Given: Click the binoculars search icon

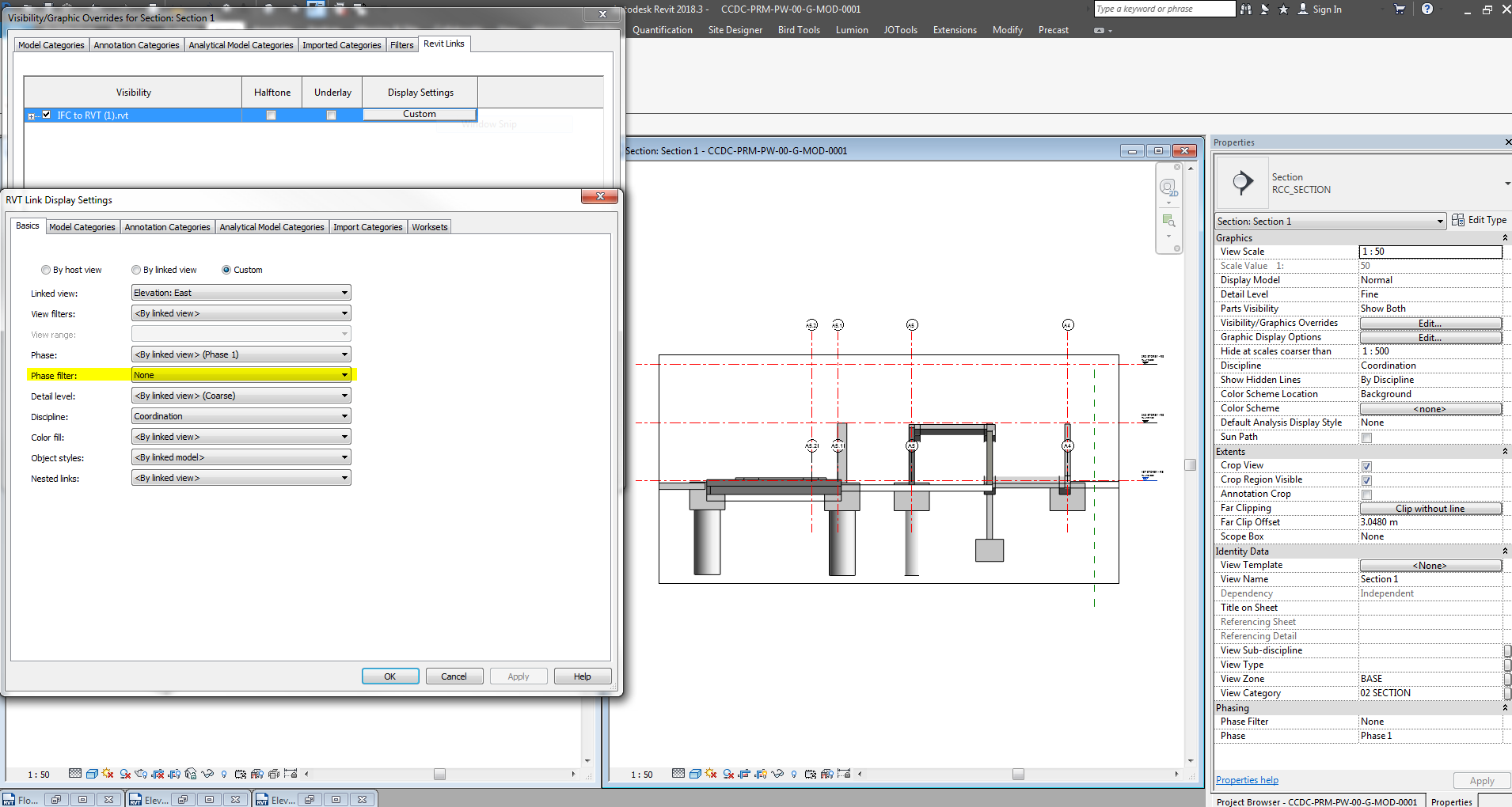Looking at the screenshot, I should pyautogui.click(x=1246, y=9).
